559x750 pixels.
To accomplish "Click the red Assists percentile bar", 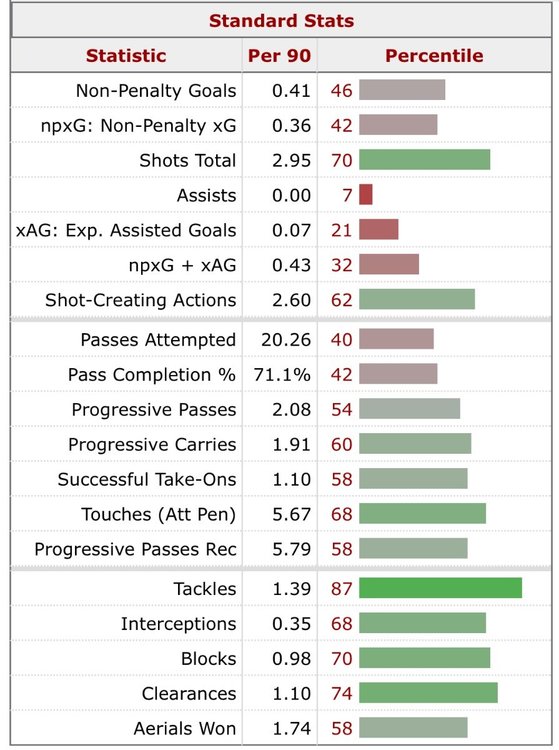I will [x=366, y=195].
